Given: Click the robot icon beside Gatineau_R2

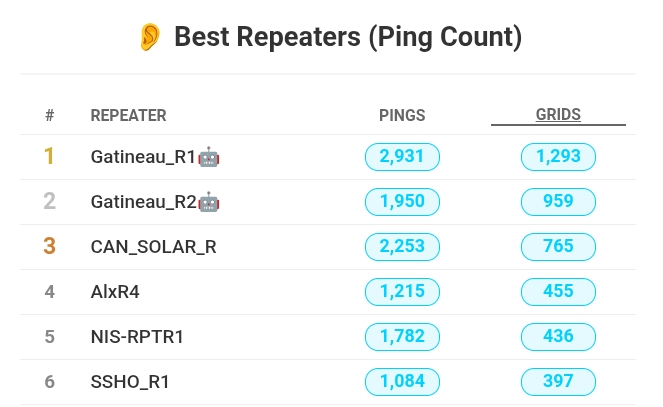Looking at the screenshot, I should tap(209, 202).
